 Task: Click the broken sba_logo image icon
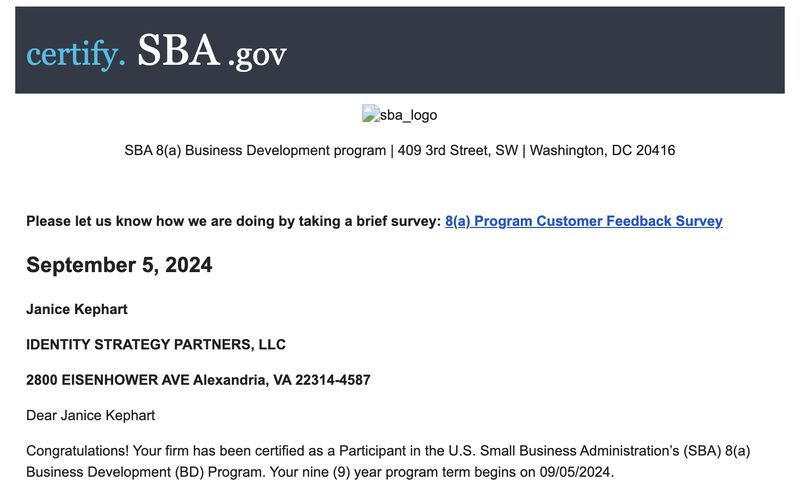[x=370, y=113]
